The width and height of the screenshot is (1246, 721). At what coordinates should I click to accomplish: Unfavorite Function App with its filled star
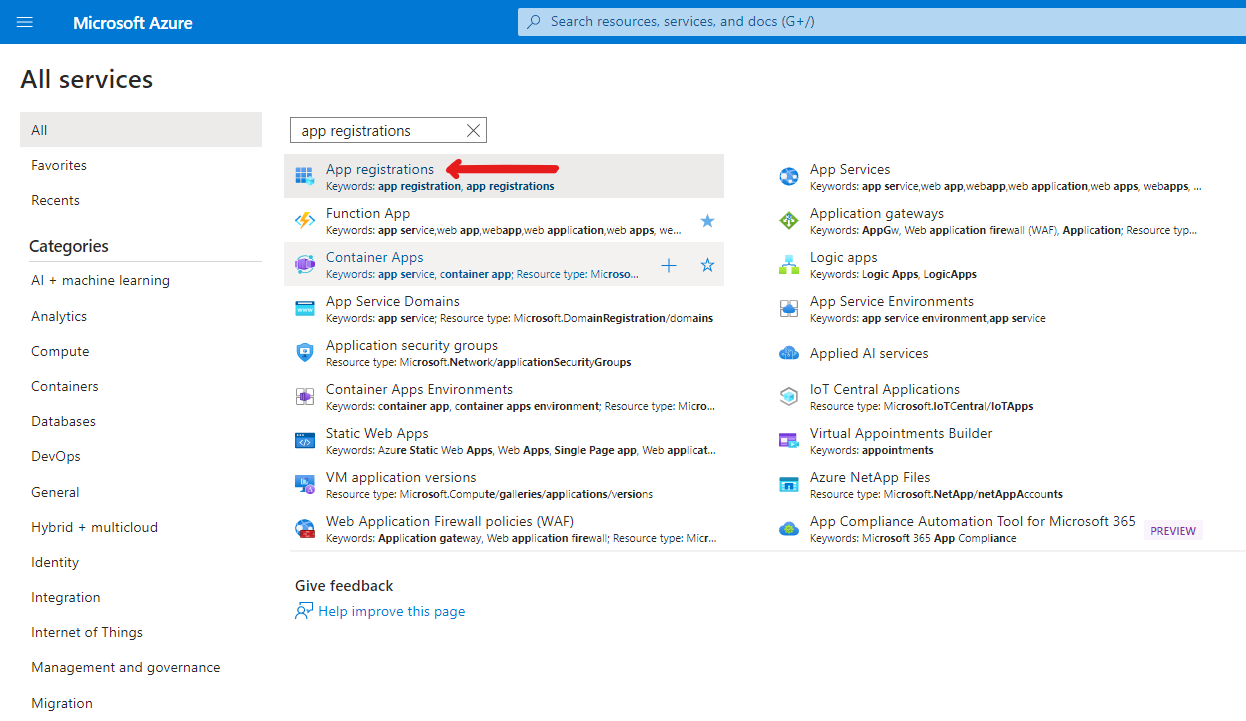[x=707, y=221]
